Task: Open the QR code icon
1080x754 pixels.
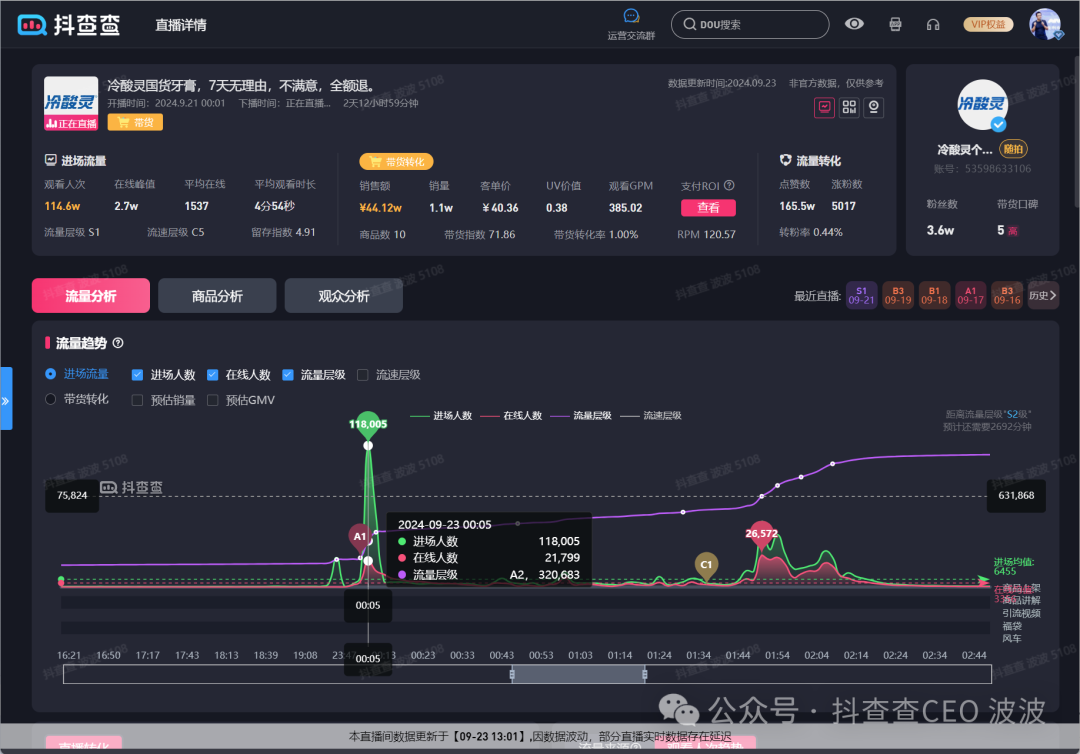Action: [x=849, y=107]
